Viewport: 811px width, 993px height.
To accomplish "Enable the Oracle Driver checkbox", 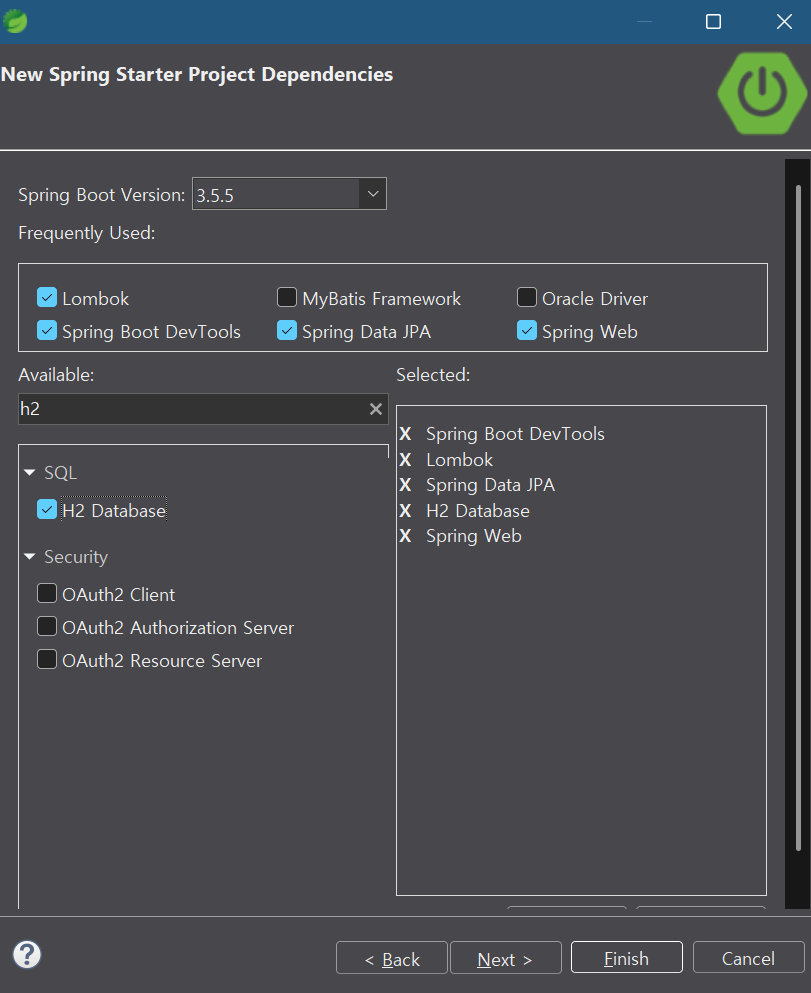I will 527,297.
